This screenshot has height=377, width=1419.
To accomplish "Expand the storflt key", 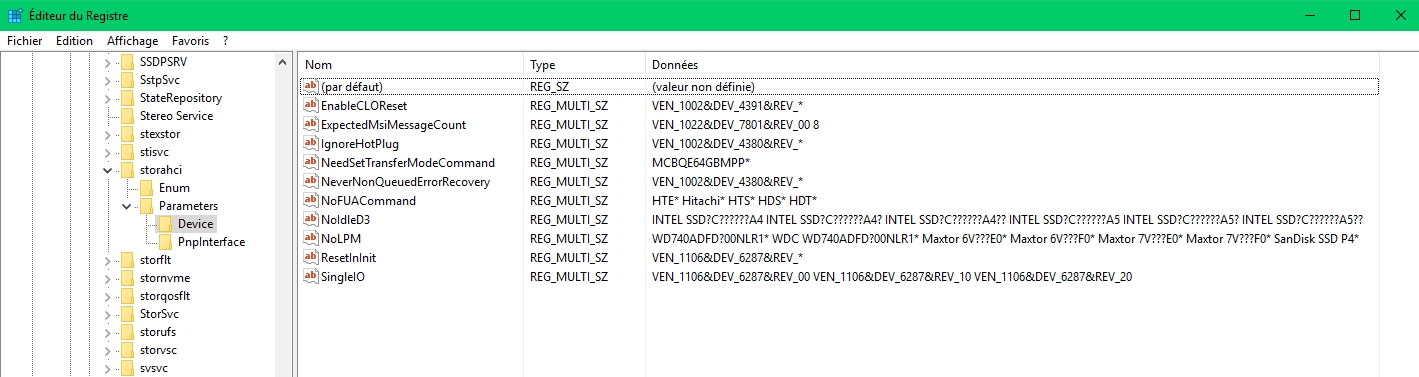I will [x=107, y=260].
